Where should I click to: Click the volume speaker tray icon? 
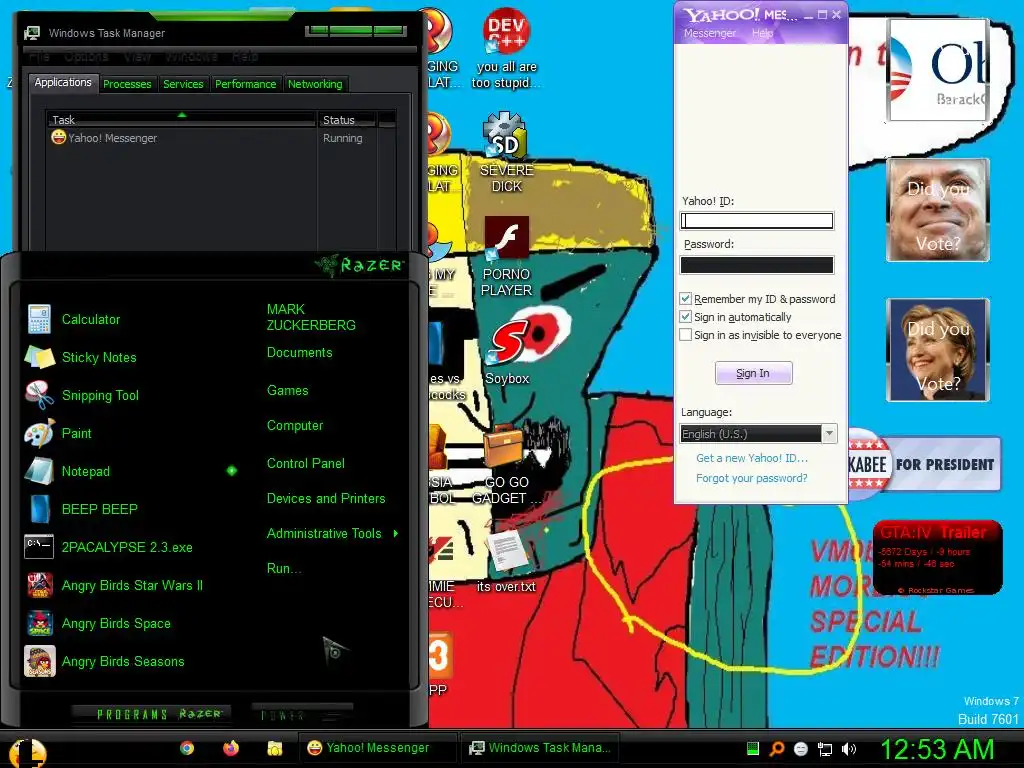click(x=849, y=749)
